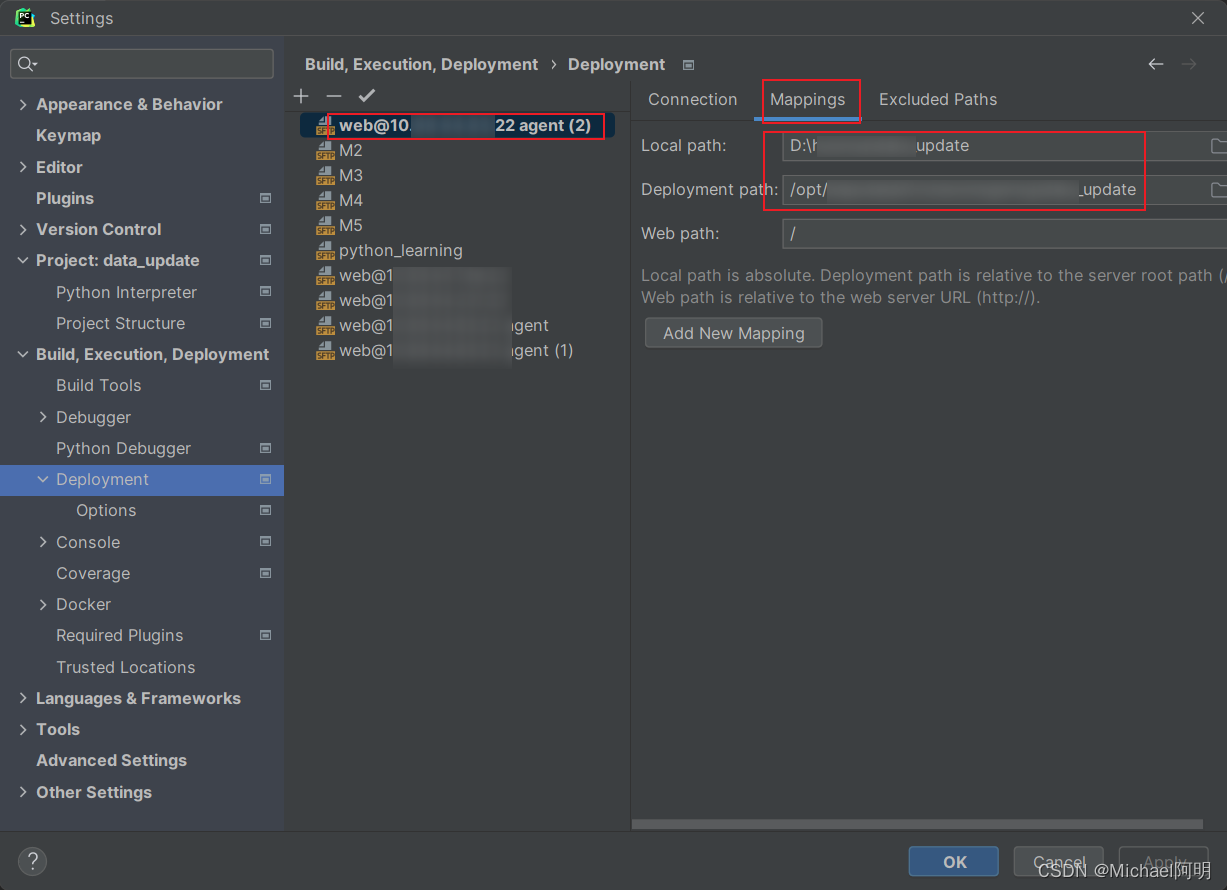
Task: Click project-level icon beside Python Interpreter
Action: (x=265, y=292)
